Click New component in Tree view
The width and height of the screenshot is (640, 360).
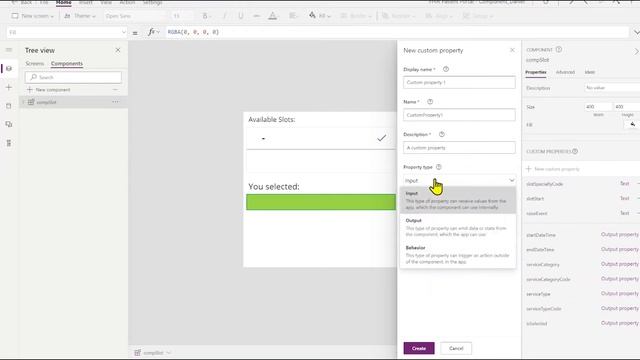pyautogui.click(x=49, y=90)
